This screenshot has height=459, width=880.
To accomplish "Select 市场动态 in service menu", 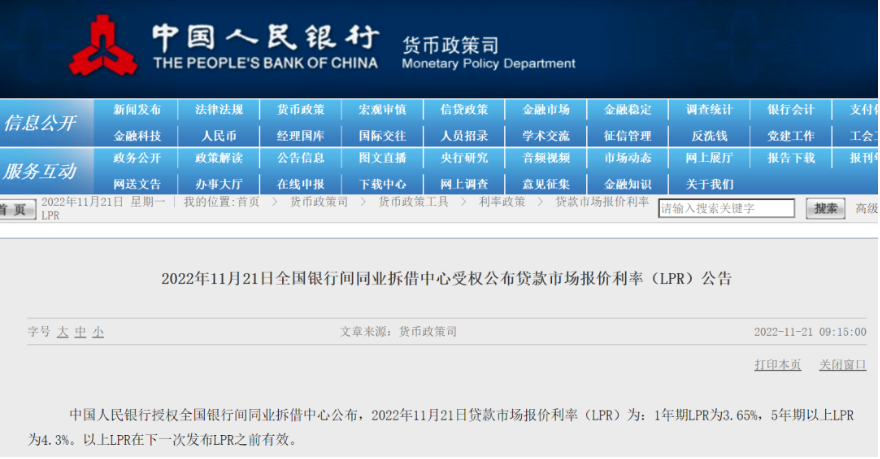I will pos(627,158).
